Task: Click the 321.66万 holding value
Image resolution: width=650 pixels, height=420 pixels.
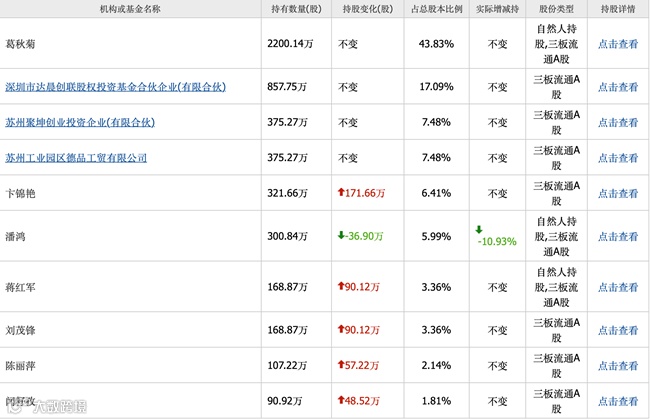Action: 287,193
